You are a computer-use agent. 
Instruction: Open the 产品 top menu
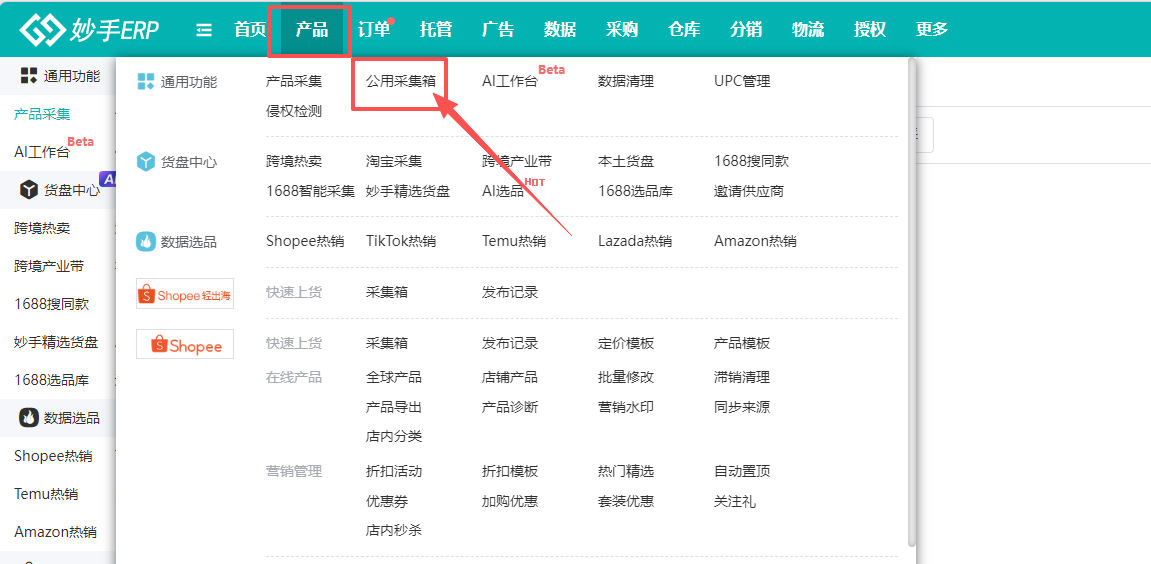(312, 29)
